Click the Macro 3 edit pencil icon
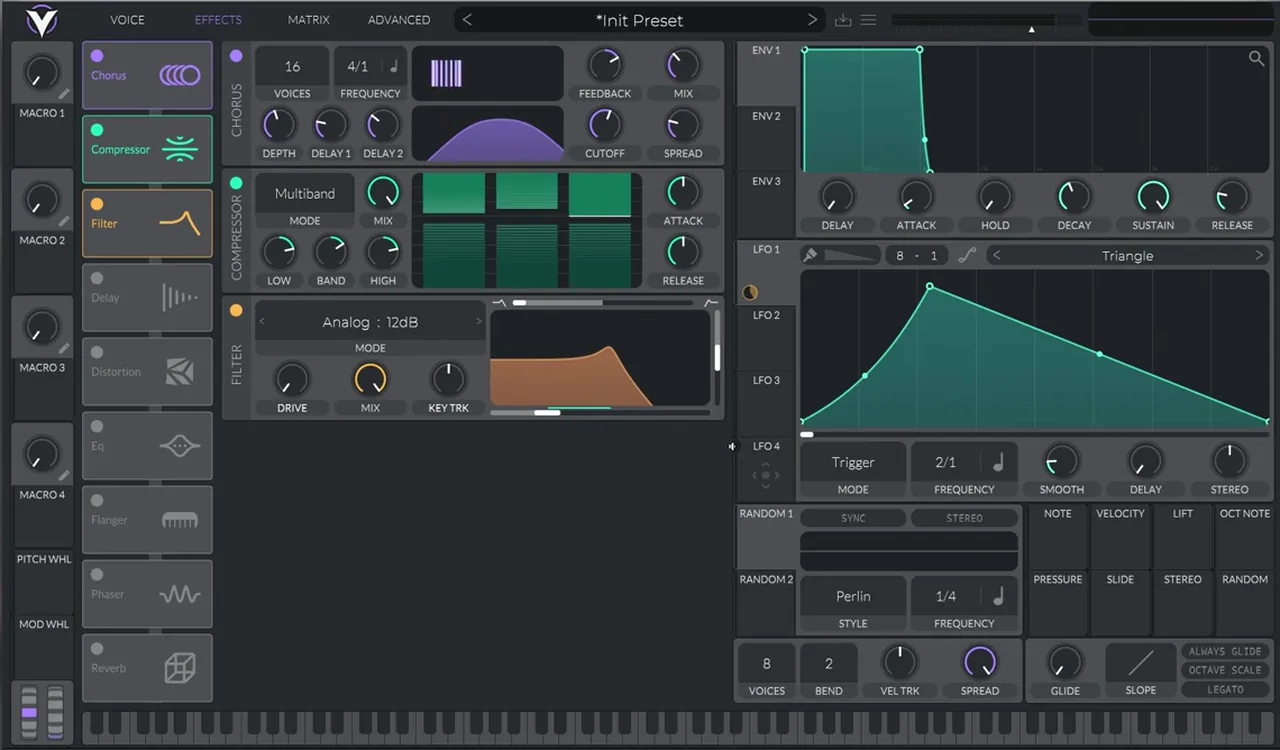The image size is (1280, 750). click(64, 348)
